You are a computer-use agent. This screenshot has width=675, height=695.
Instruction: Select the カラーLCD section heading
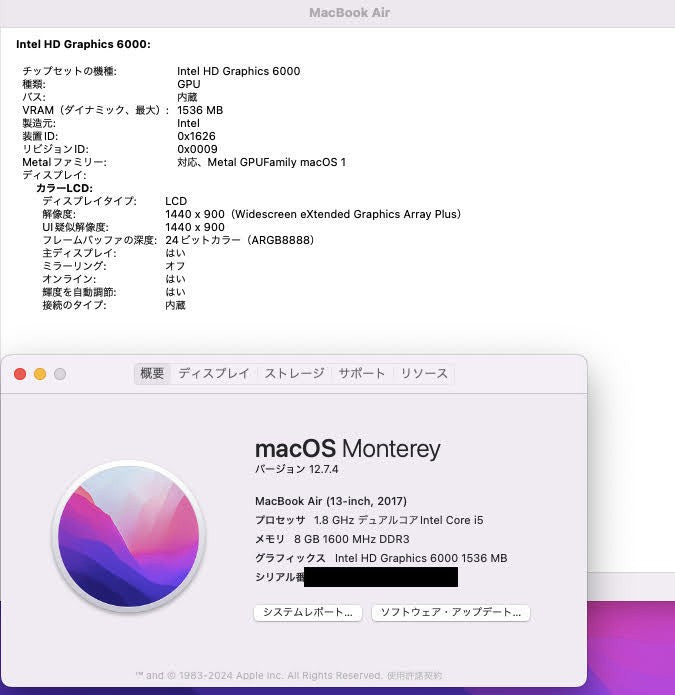[64, 188]
